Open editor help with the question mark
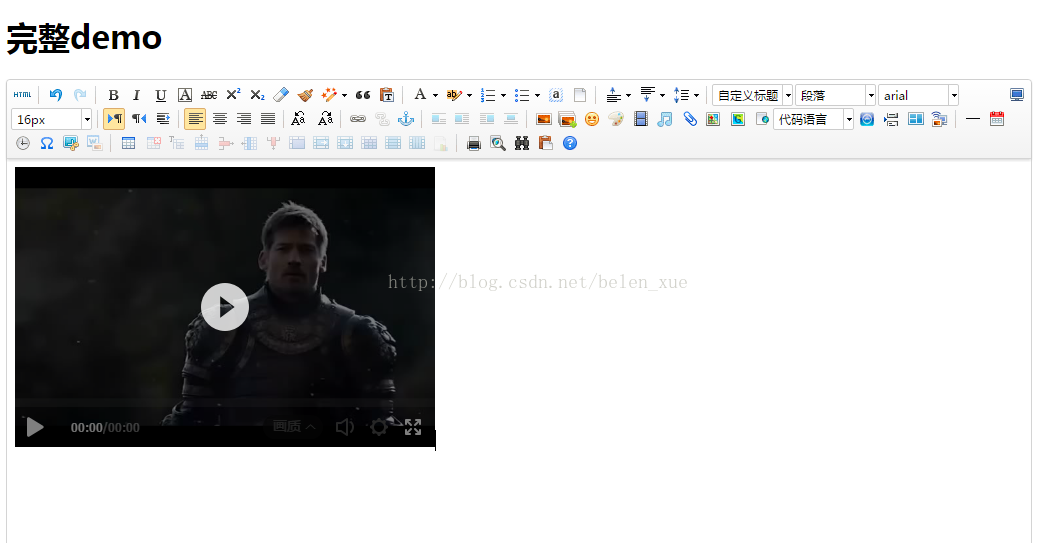 point(570,143)
